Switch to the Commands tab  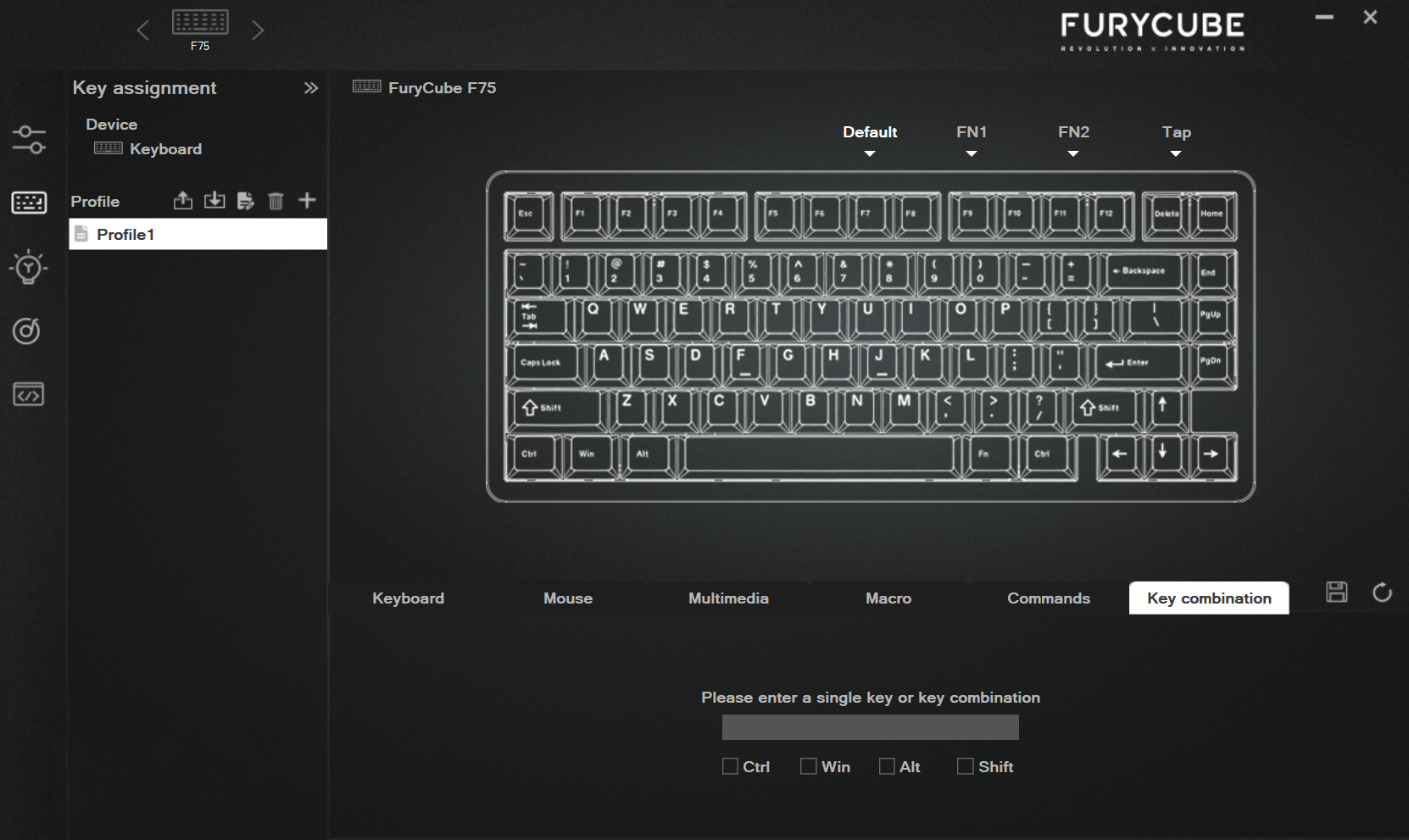click(x=1049, y=598)
